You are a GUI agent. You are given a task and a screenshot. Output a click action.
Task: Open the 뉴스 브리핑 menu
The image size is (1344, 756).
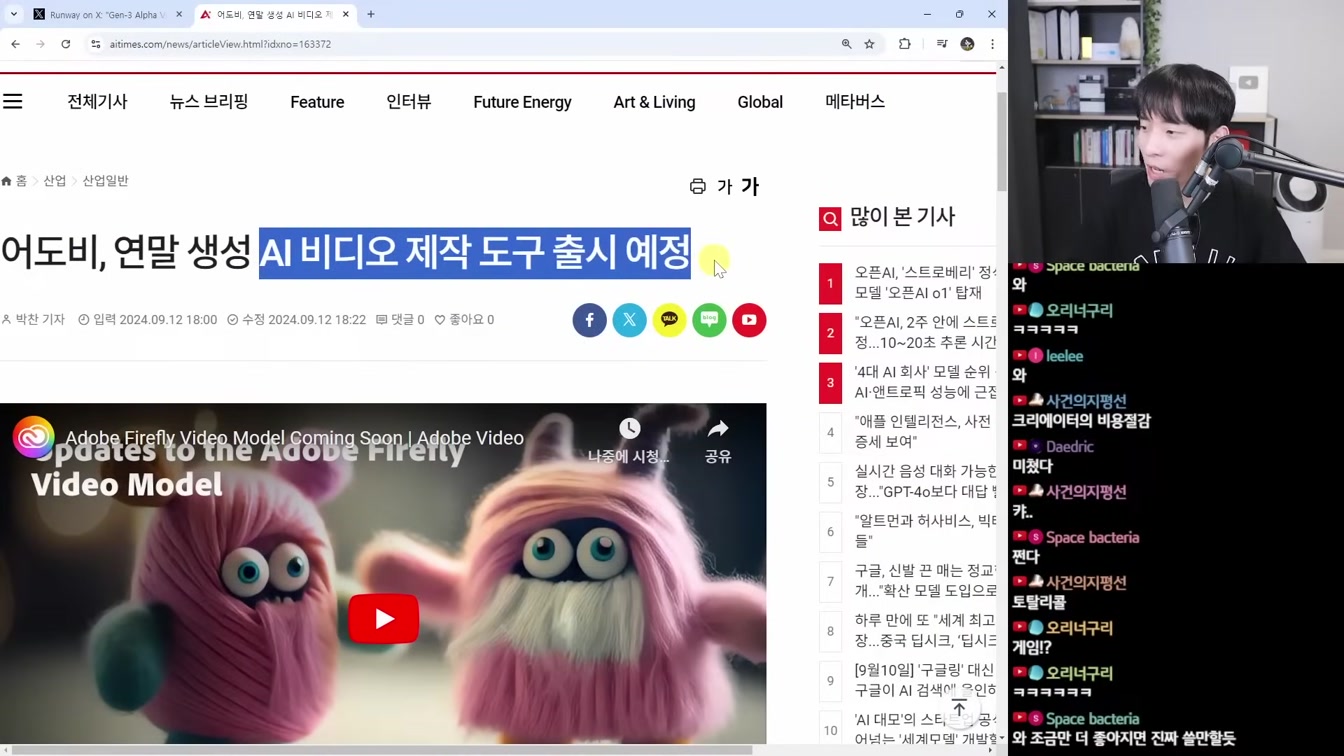click(209, 102)
